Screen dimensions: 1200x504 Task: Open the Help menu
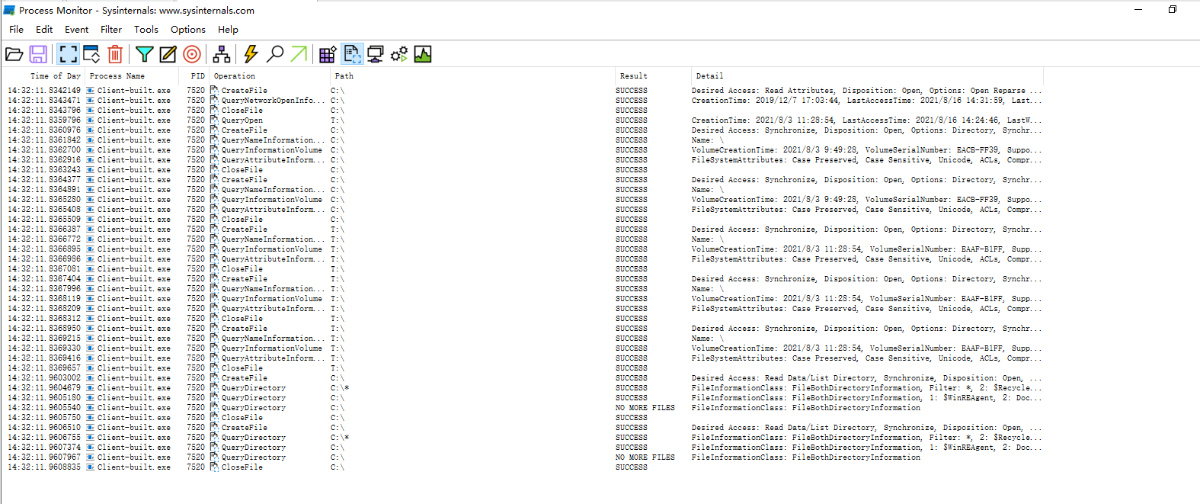228,30
